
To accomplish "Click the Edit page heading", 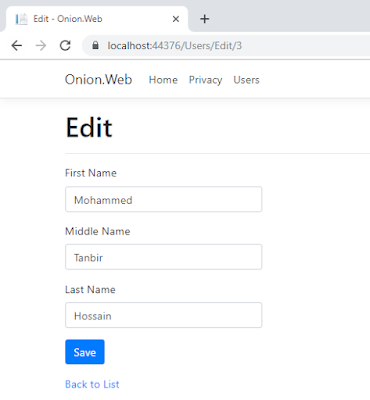I will coord(89,127).
